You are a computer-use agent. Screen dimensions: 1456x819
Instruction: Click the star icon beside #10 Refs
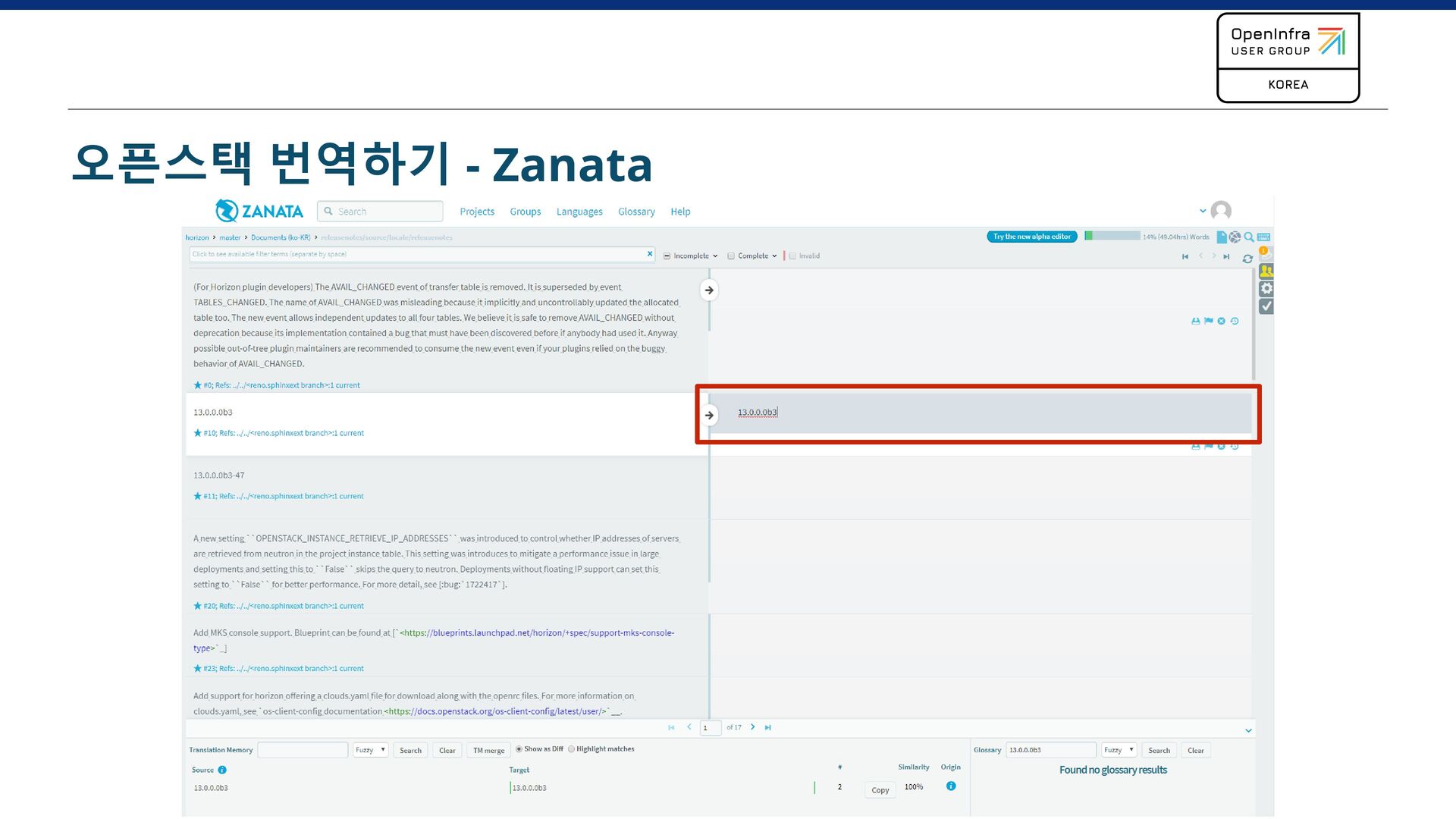point(198,433)
